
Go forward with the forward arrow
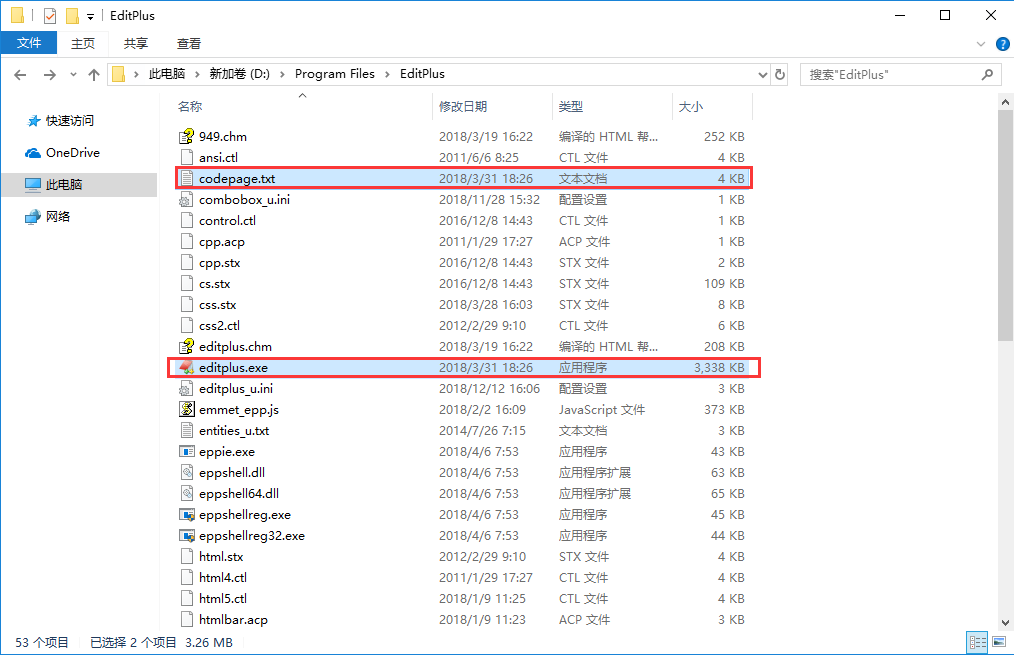[49, 75]
